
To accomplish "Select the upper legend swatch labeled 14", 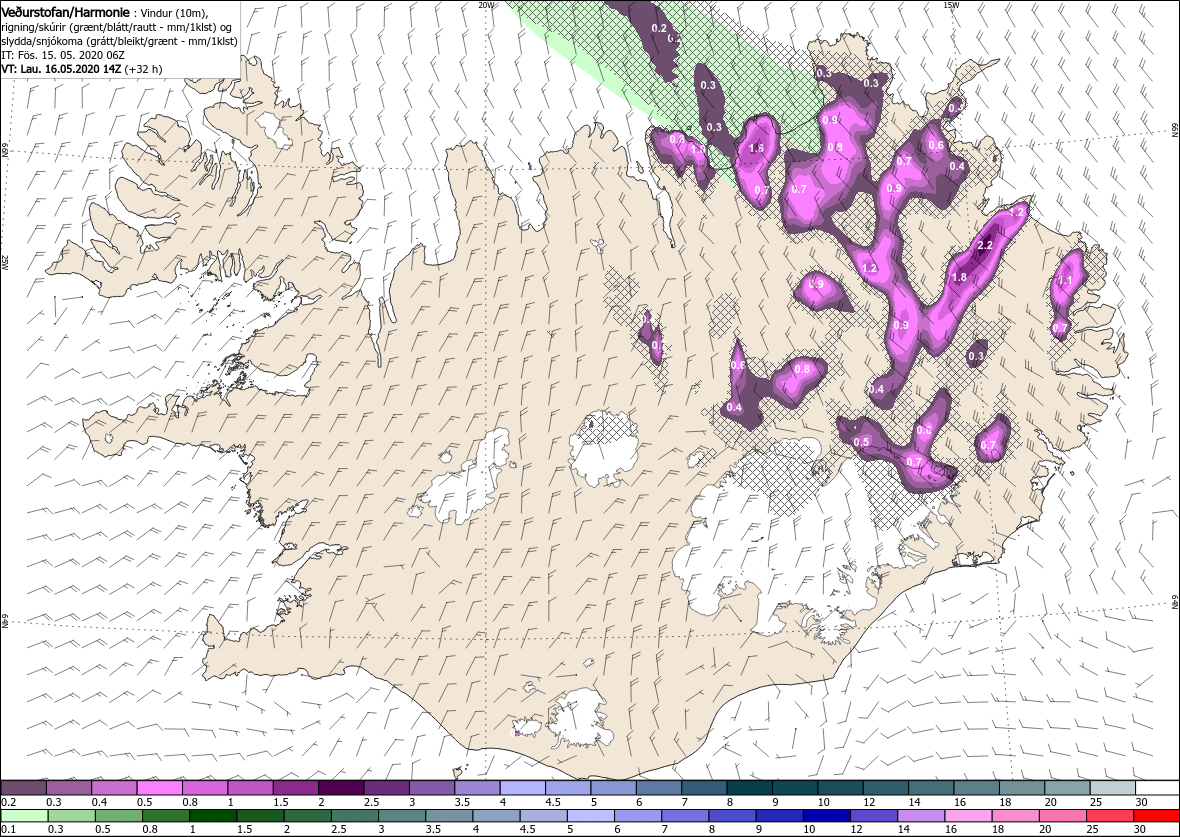I will pos(930,788).
